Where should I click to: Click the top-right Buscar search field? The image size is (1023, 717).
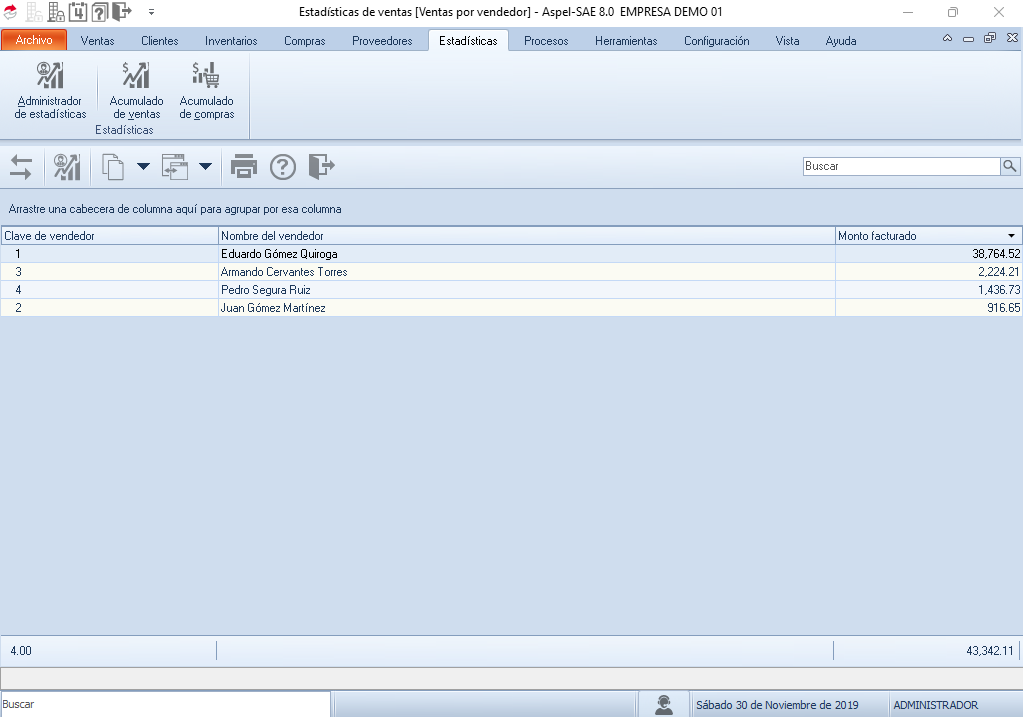coord(900,167)
